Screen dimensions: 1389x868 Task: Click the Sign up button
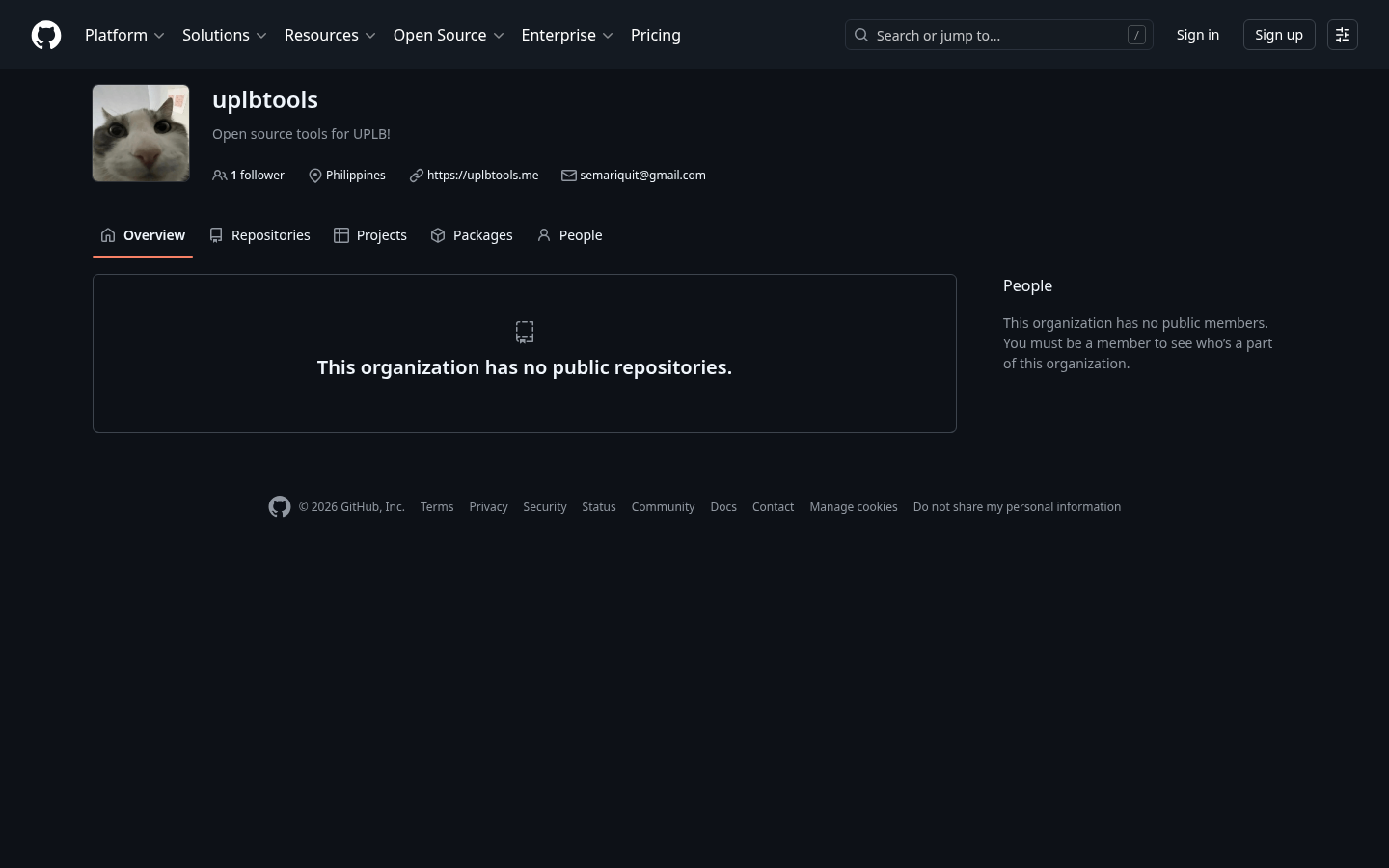coord(1279,35)
